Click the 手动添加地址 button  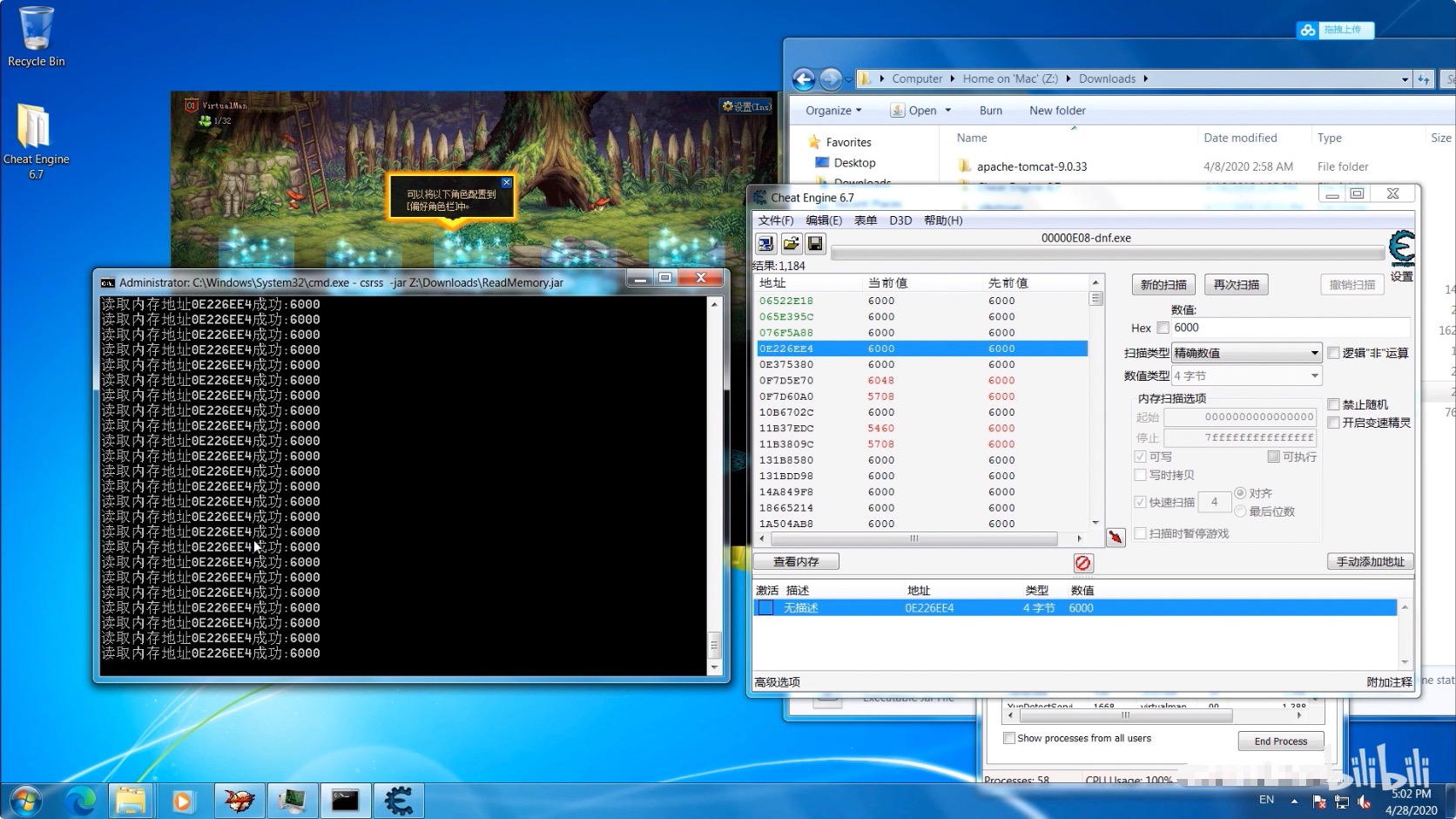click(x=1370, y=562)
